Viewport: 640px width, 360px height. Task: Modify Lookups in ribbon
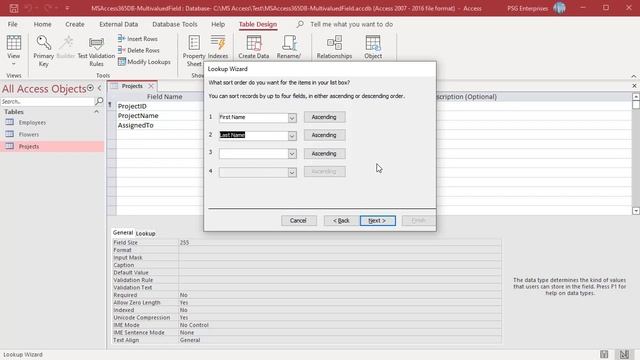pyautogui.click(x=144, y=62)
